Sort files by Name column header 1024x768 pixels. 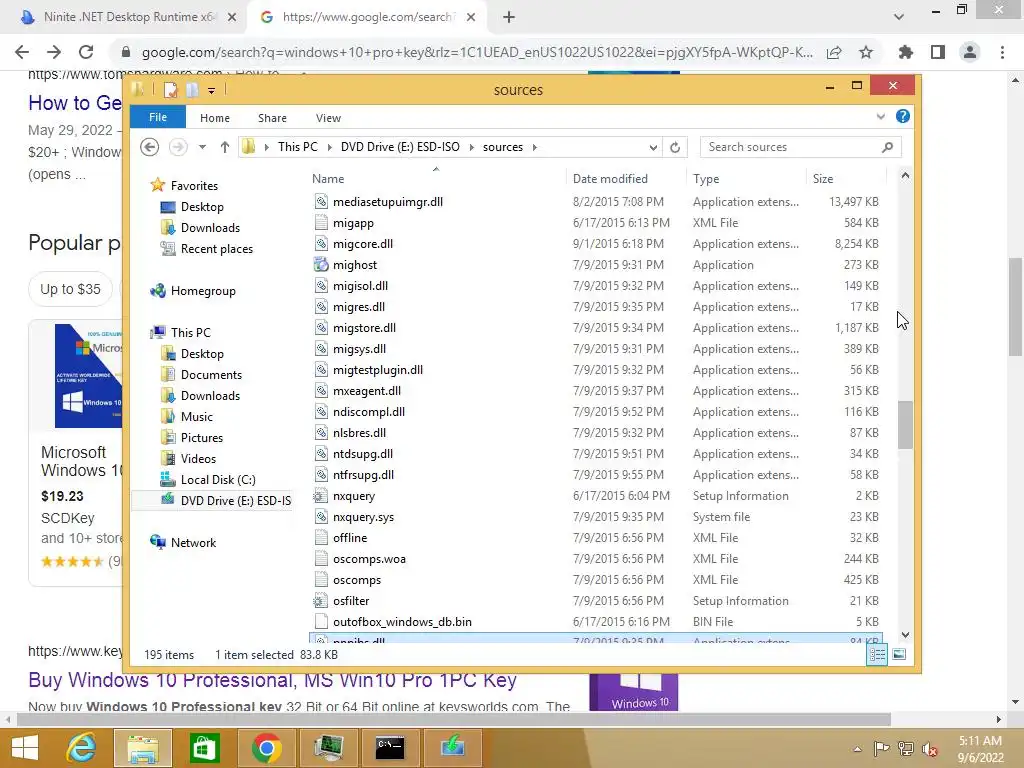click(x=328, y=178)
